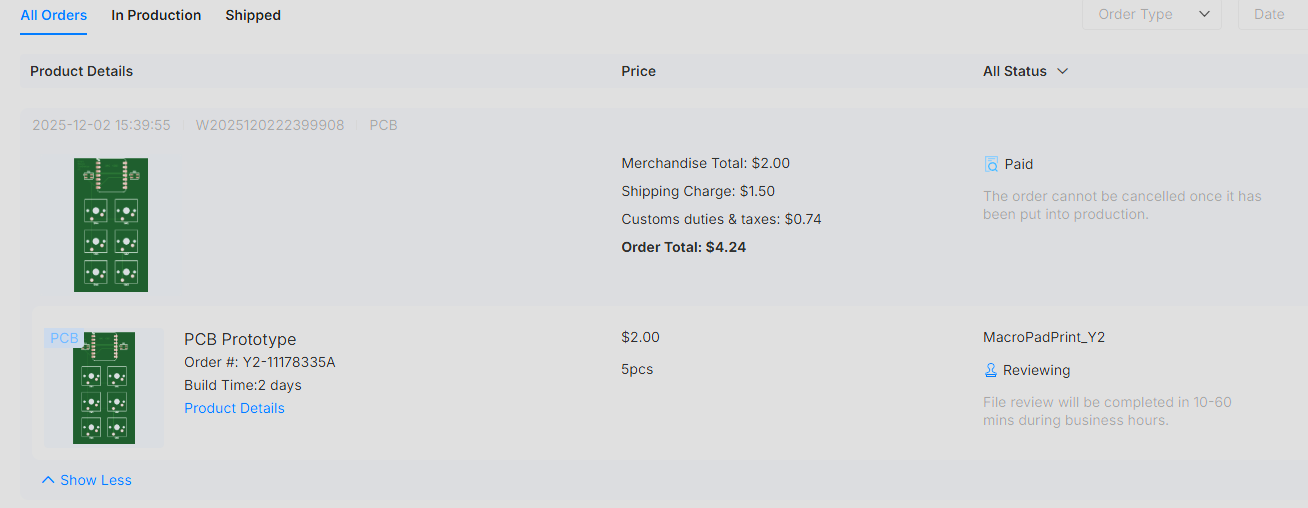The height and width of the screenshot is (508, 1308).
Task: Click the Reviewing status person icon
Action: 991,370
